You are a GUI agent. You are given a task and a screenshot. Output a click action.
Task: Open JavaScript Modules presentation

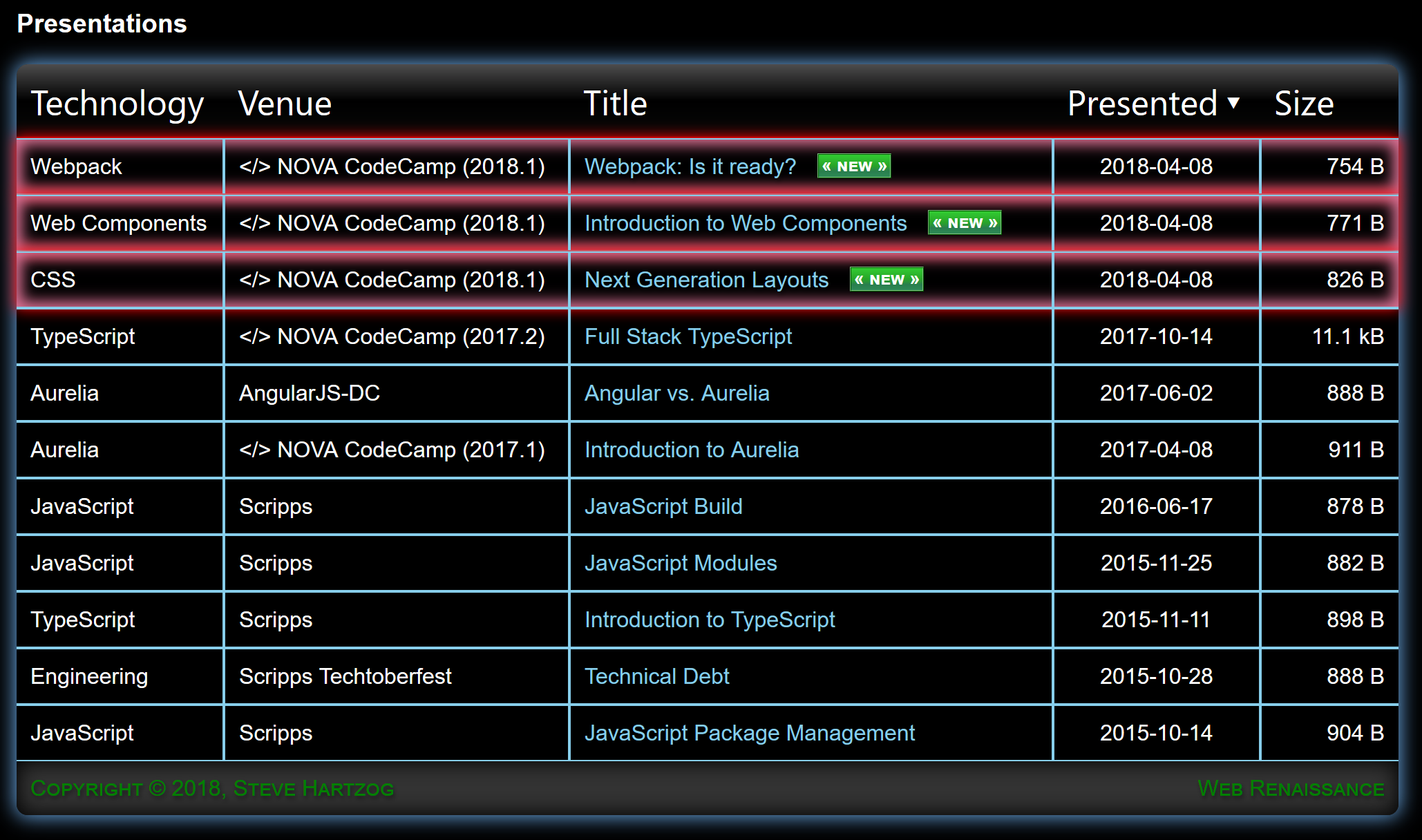(x=680, y=563)
